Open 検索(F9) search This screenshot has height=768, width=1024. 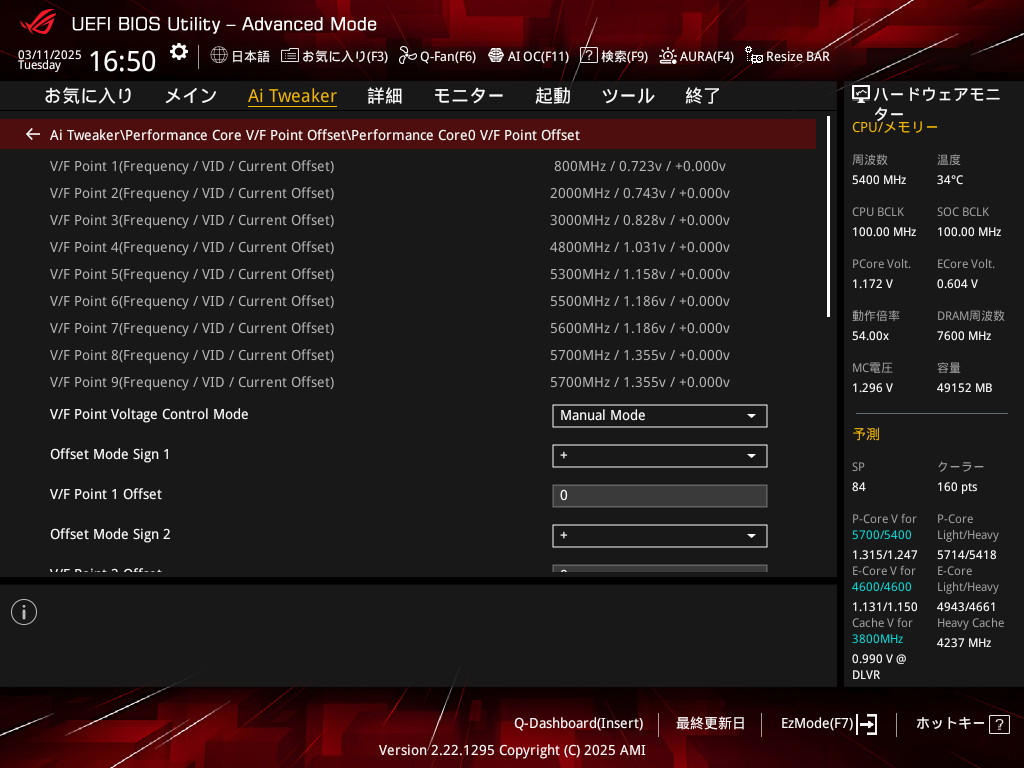[x=614, y=56]
